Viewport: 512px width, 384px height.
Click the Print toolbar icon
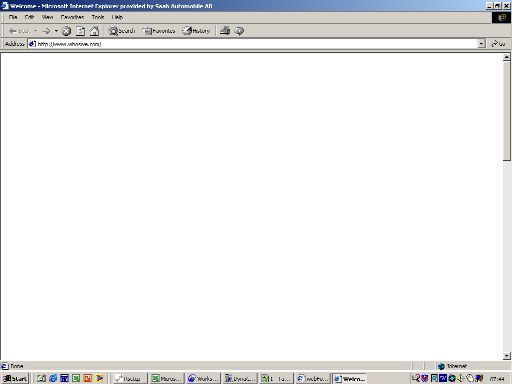tap(225, 31)
